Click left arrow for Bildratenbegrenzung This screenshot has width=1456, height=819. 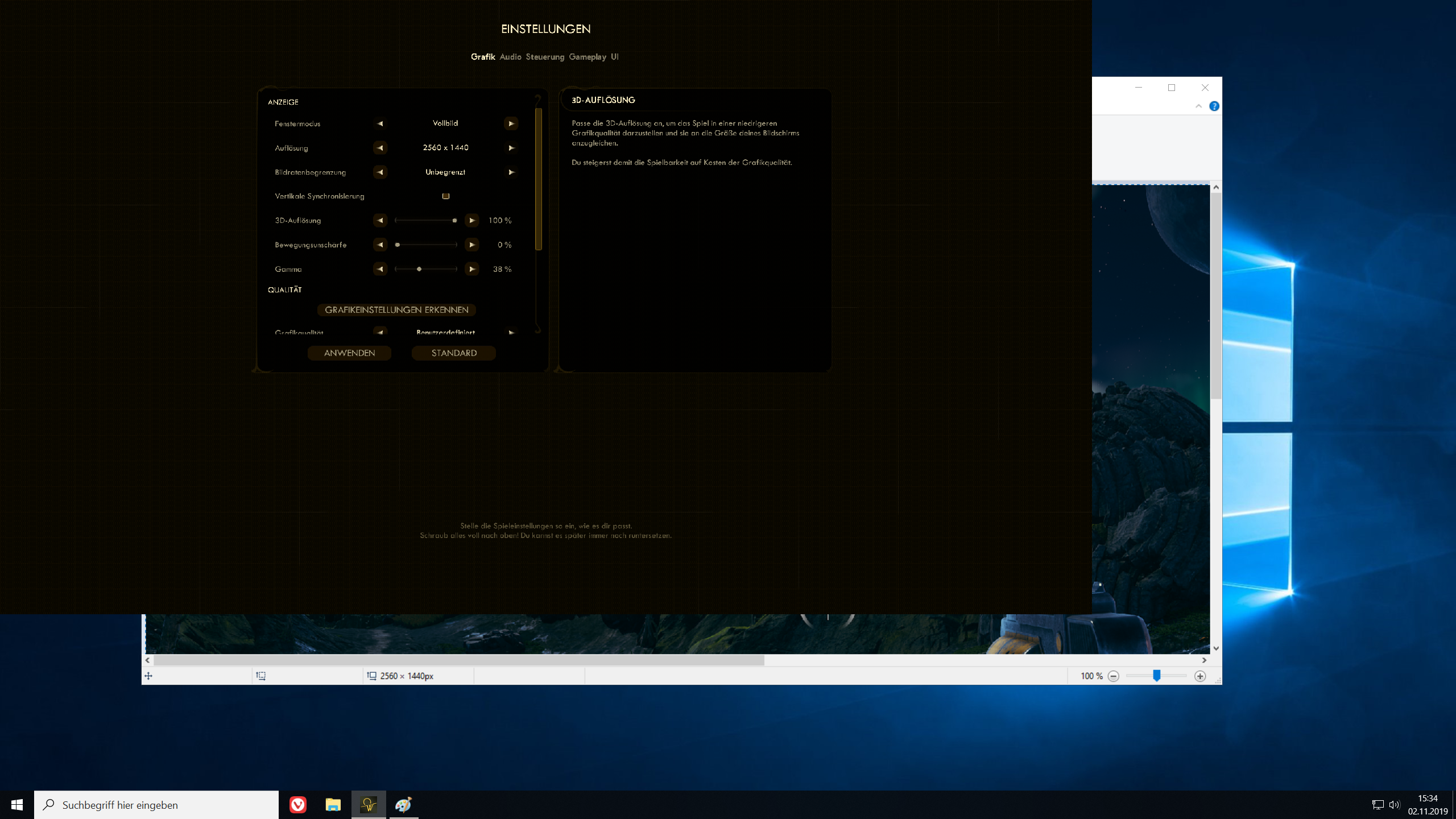click(380, 172)
